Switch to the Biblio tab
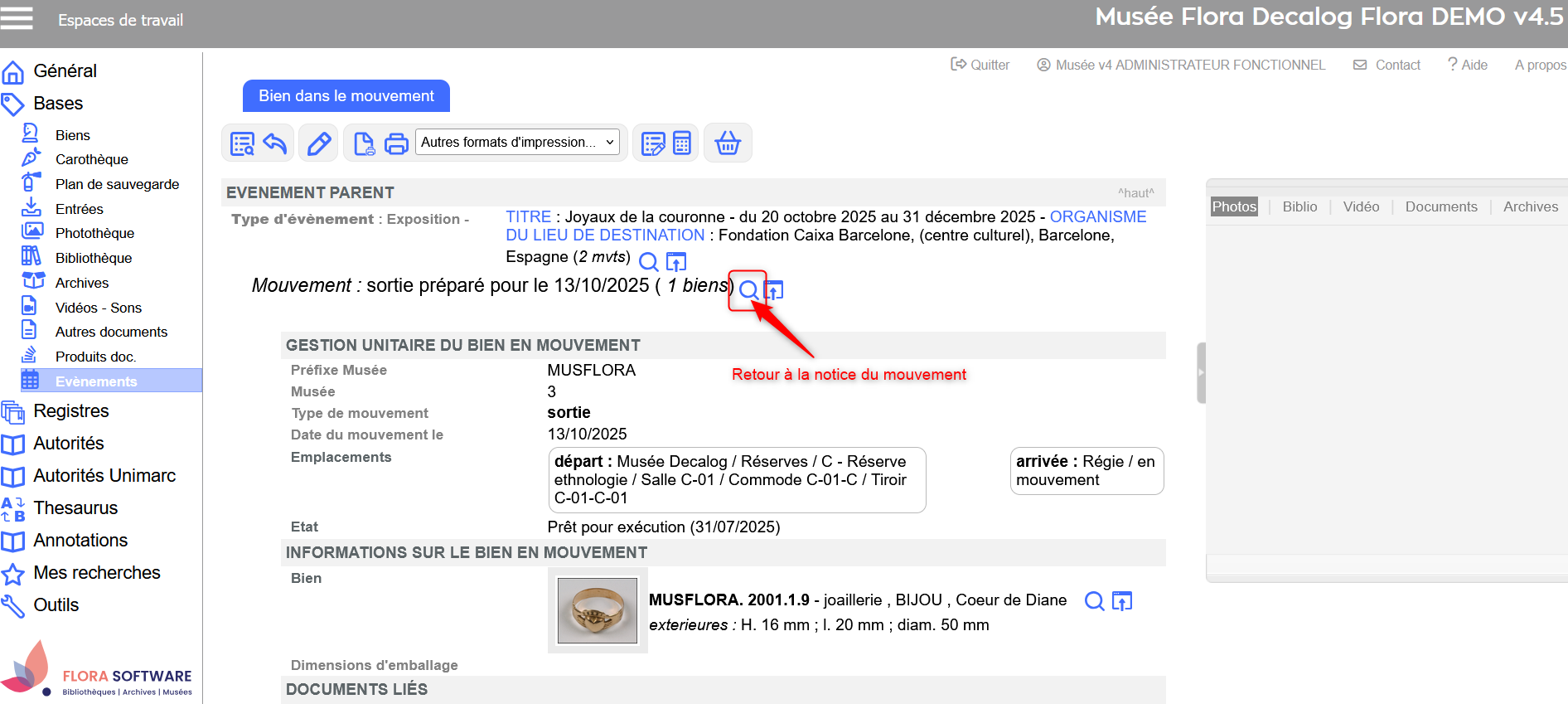The image size is (1568, 704). (1299, 207)
